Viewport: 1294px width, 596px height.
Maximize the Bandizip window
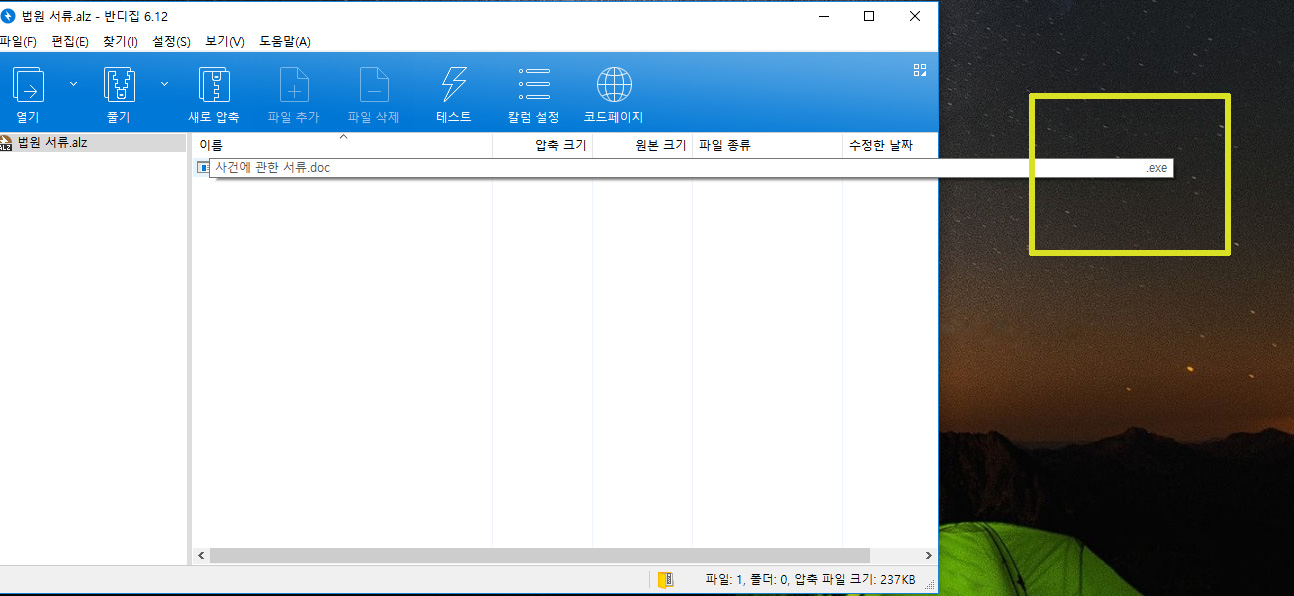[x=869, y=15]
